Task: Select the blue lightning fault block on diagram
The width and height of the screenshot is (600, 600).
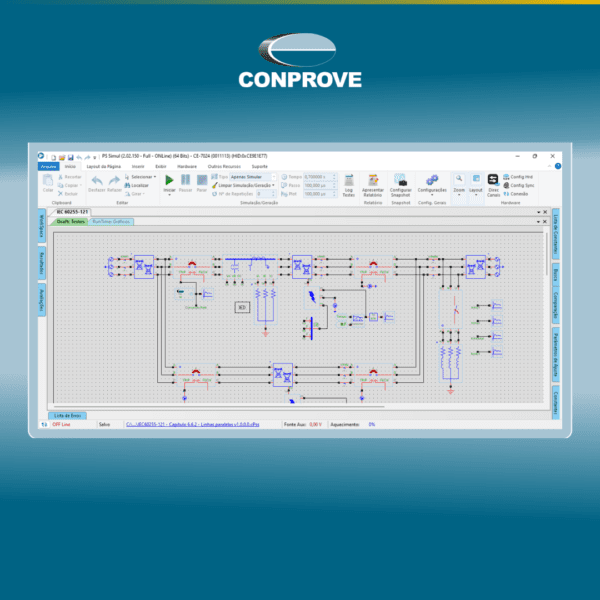Action: point(312,296)
